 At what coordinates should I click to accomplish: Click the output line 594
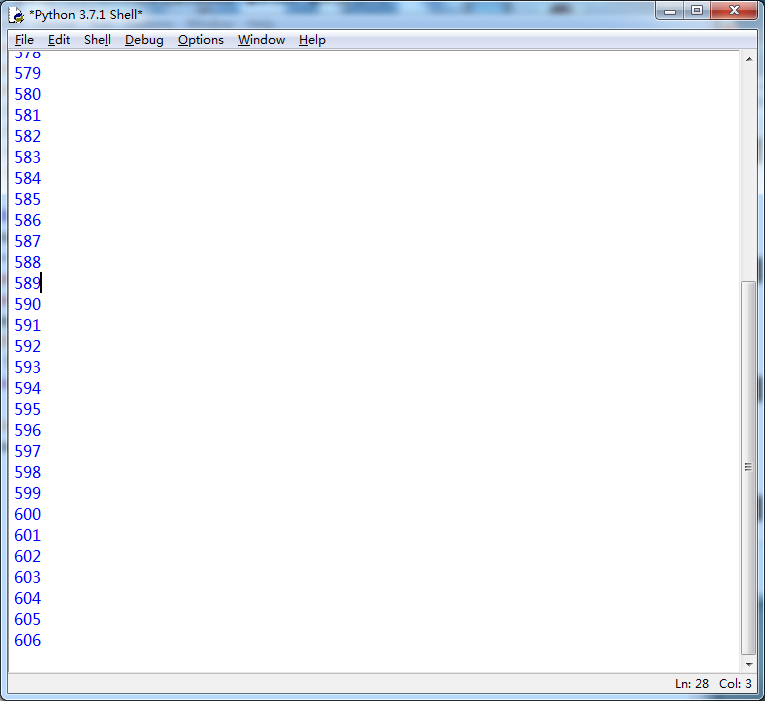coord(28,388)
